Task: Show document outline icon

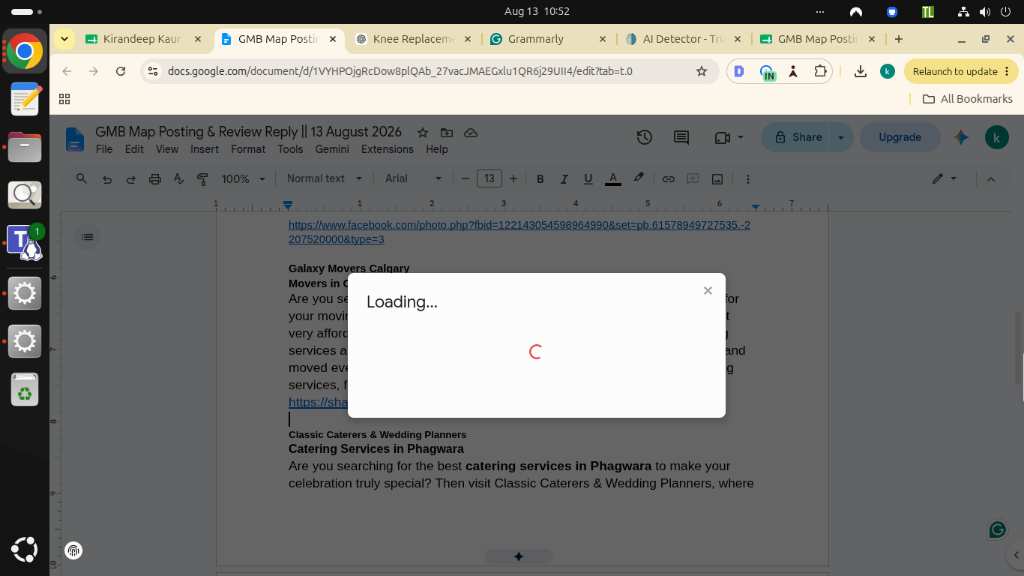Action: click(x=88, y=237)
